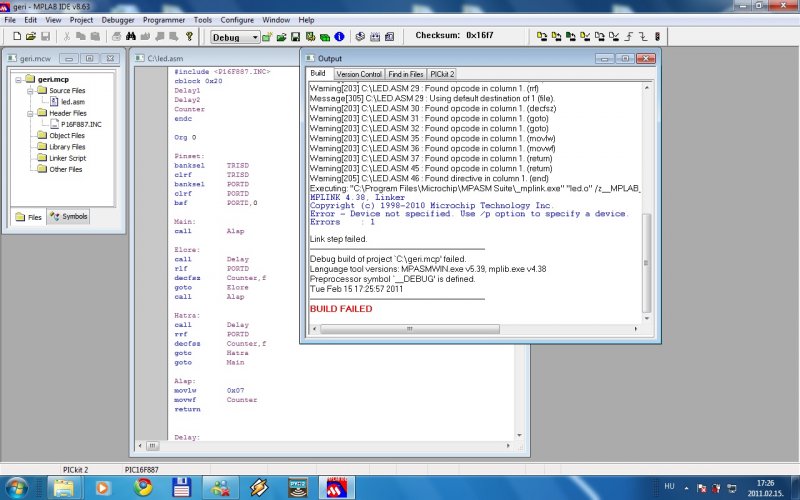Switch to Symbols tab in project pane
Viewport: 800px width, 500px height.
pos(69,216)
